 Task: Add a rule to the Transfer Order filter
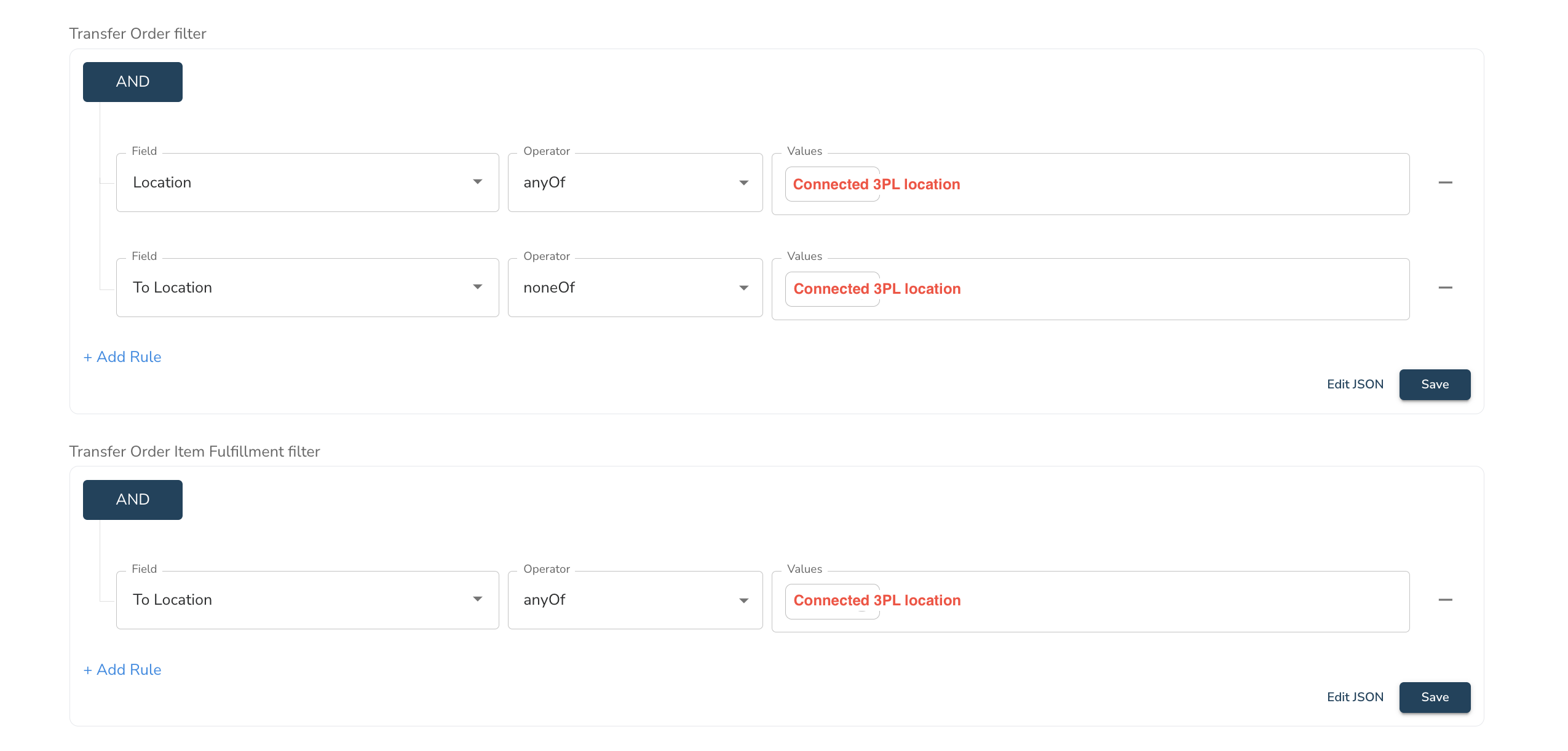point(122,357)
